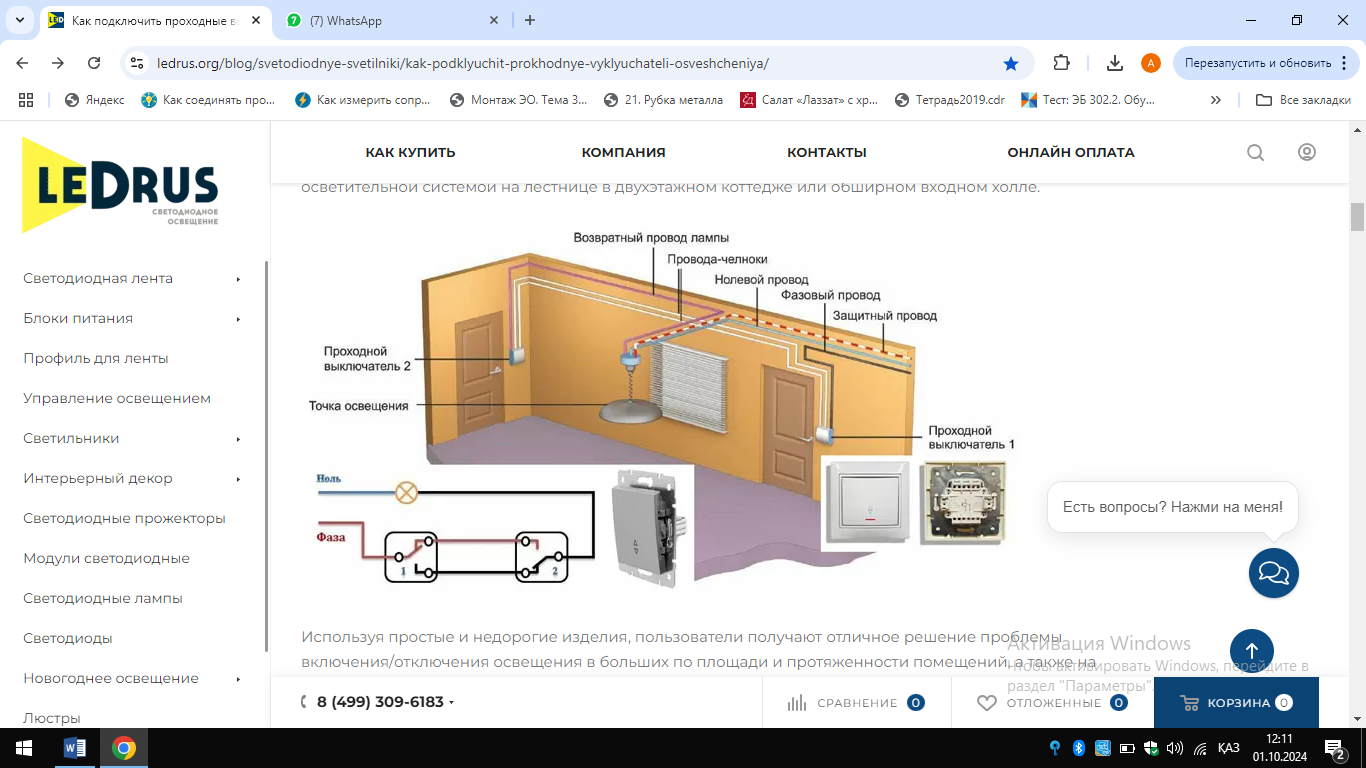
Task: Open the apps grid in bookmarks bar
Action: [x=26, y=100]
